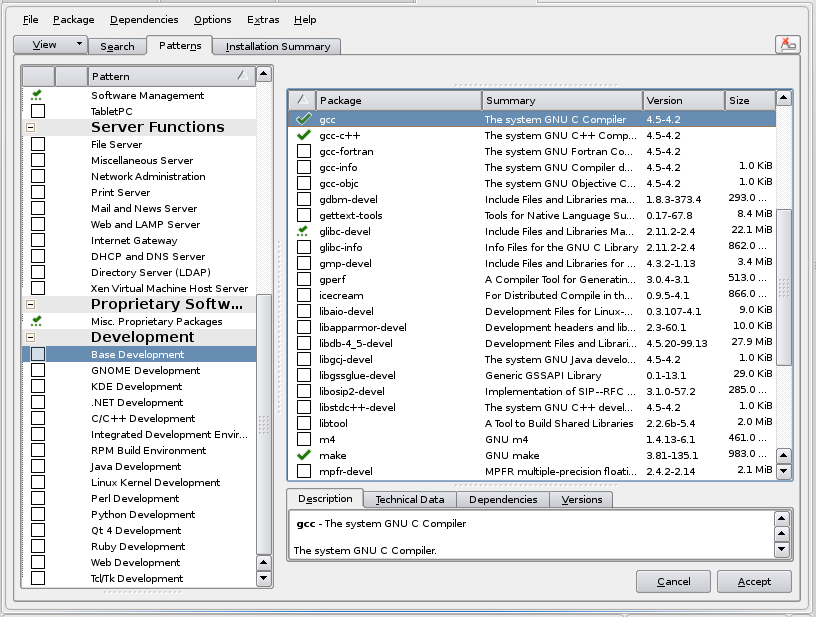Select the Web and LAMP Server pattern
This screenshot has width=816, height=617.
pos(139,224)
